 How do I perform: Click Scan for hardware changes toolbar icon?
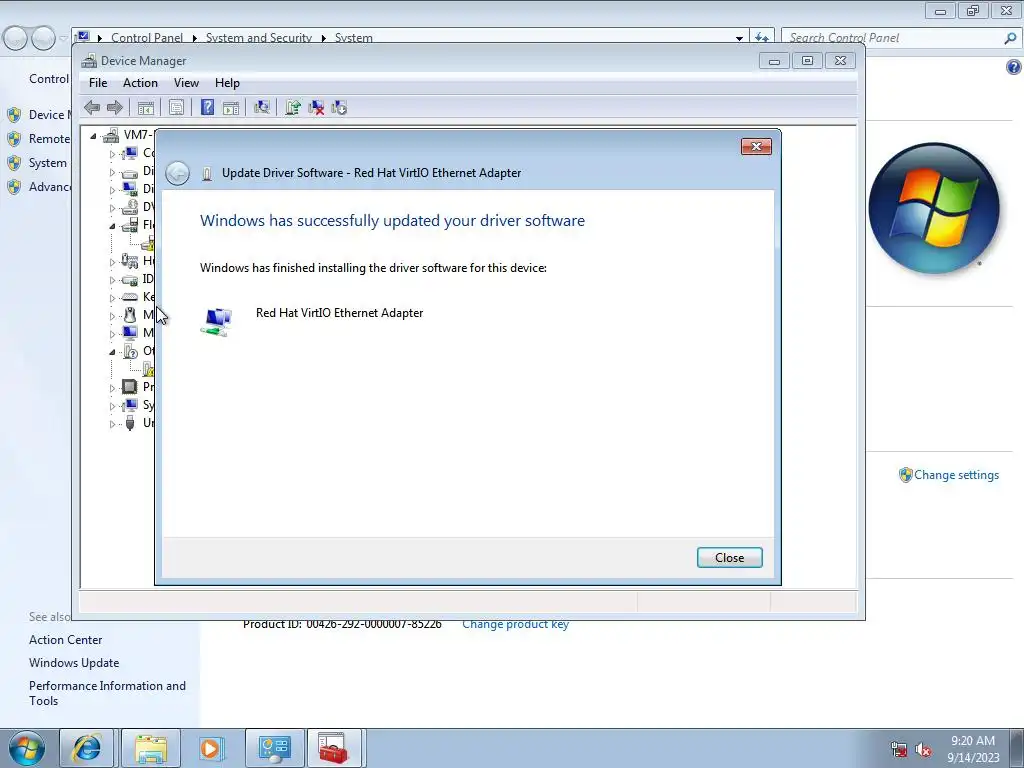(262, 108)
